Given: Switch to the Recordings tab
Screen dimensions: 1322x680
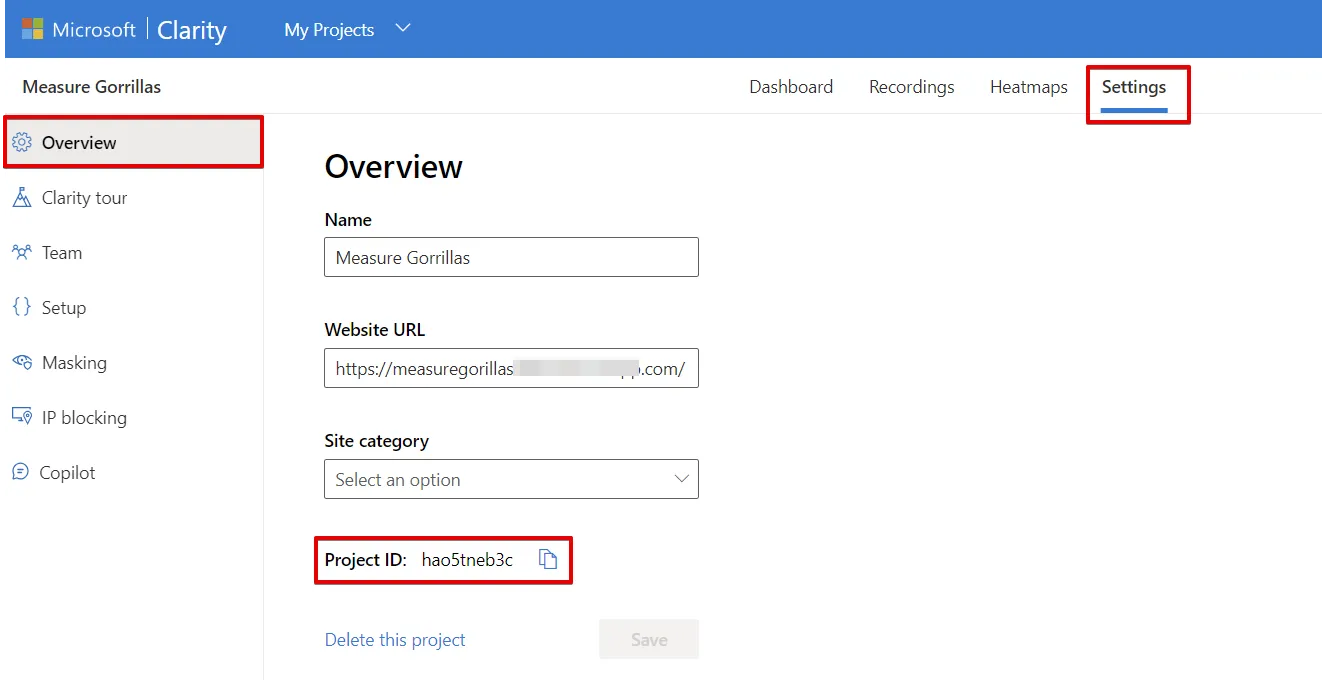Looking at the screenshot, I should [912, 87].
